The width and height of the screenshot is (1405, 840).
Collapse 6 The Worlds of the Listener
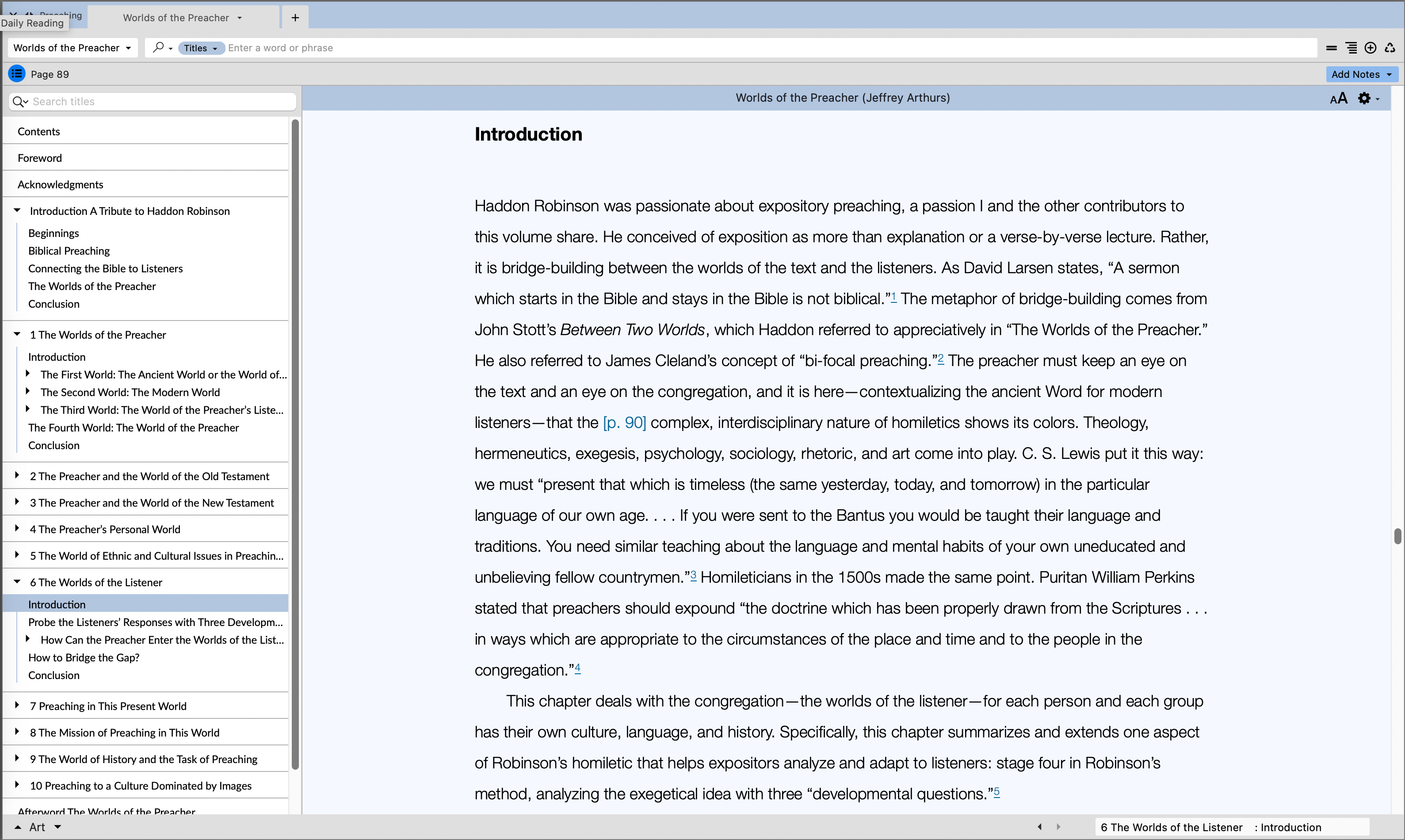(17, 581)
